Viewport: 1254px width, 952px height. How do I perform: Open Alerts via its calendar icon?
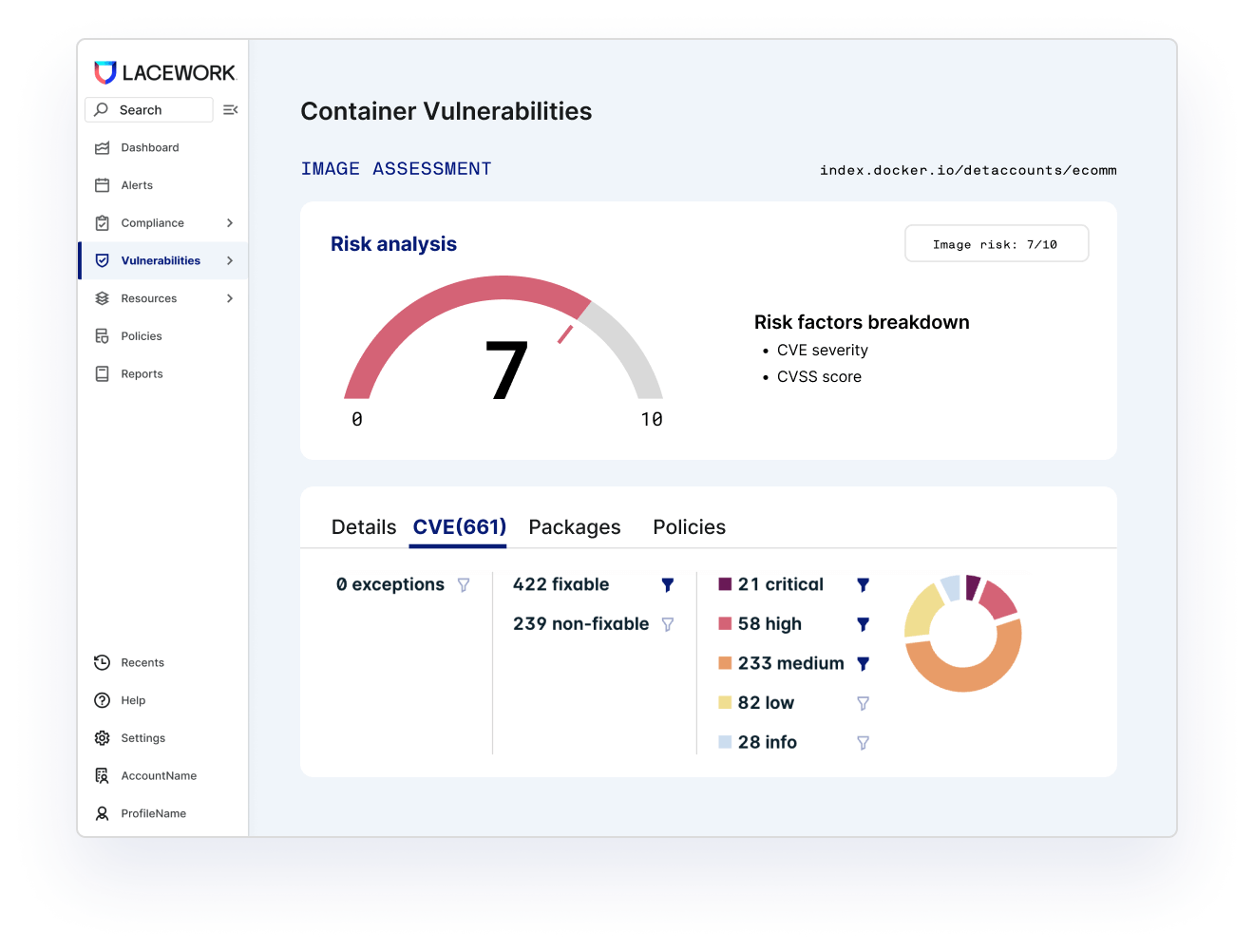103,186
